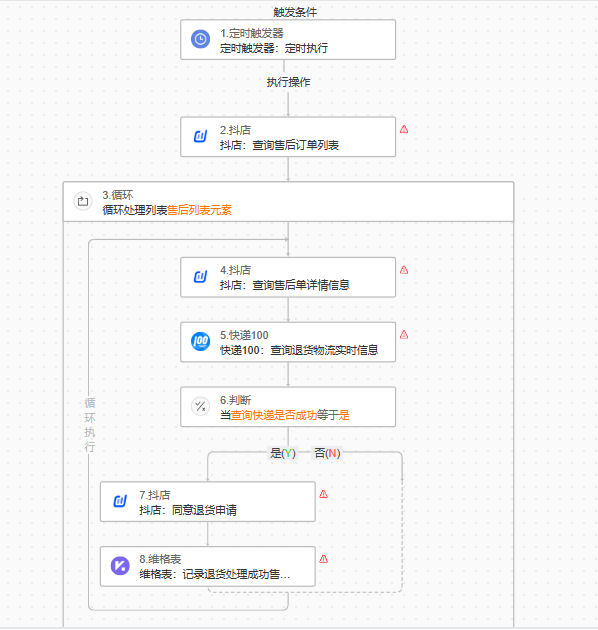Screen dimensions: 598x630
Task: Click the Doudian icon in step 7
Action: coord(120,501)
